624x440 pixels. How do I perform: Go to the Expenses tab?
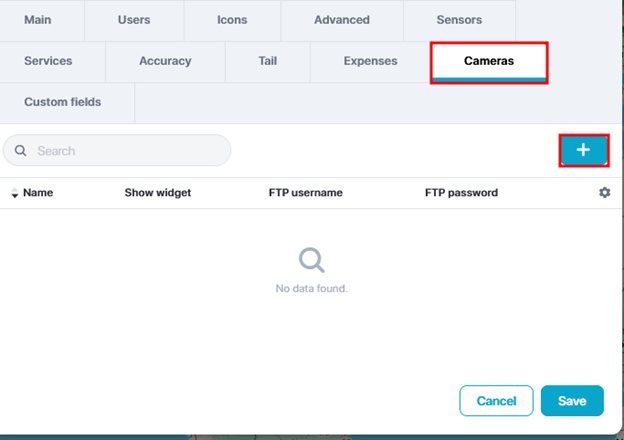(x=370, y=61)
